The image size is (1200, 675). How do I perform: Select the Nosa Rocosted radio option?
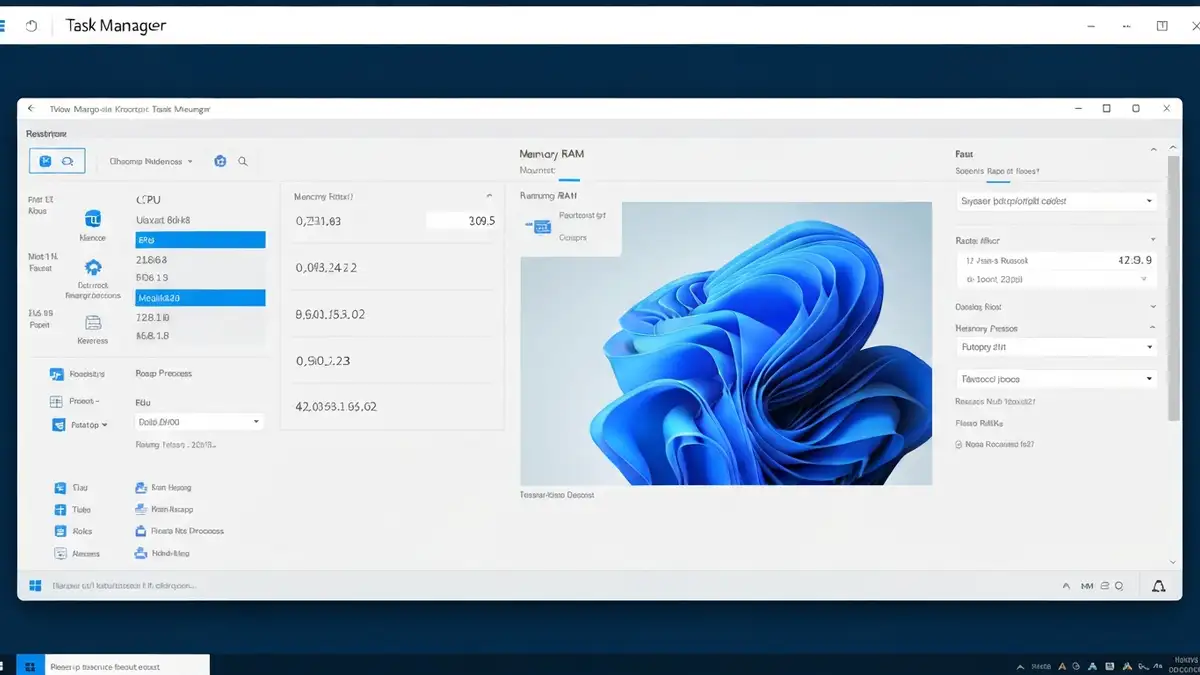pos(959,444)
